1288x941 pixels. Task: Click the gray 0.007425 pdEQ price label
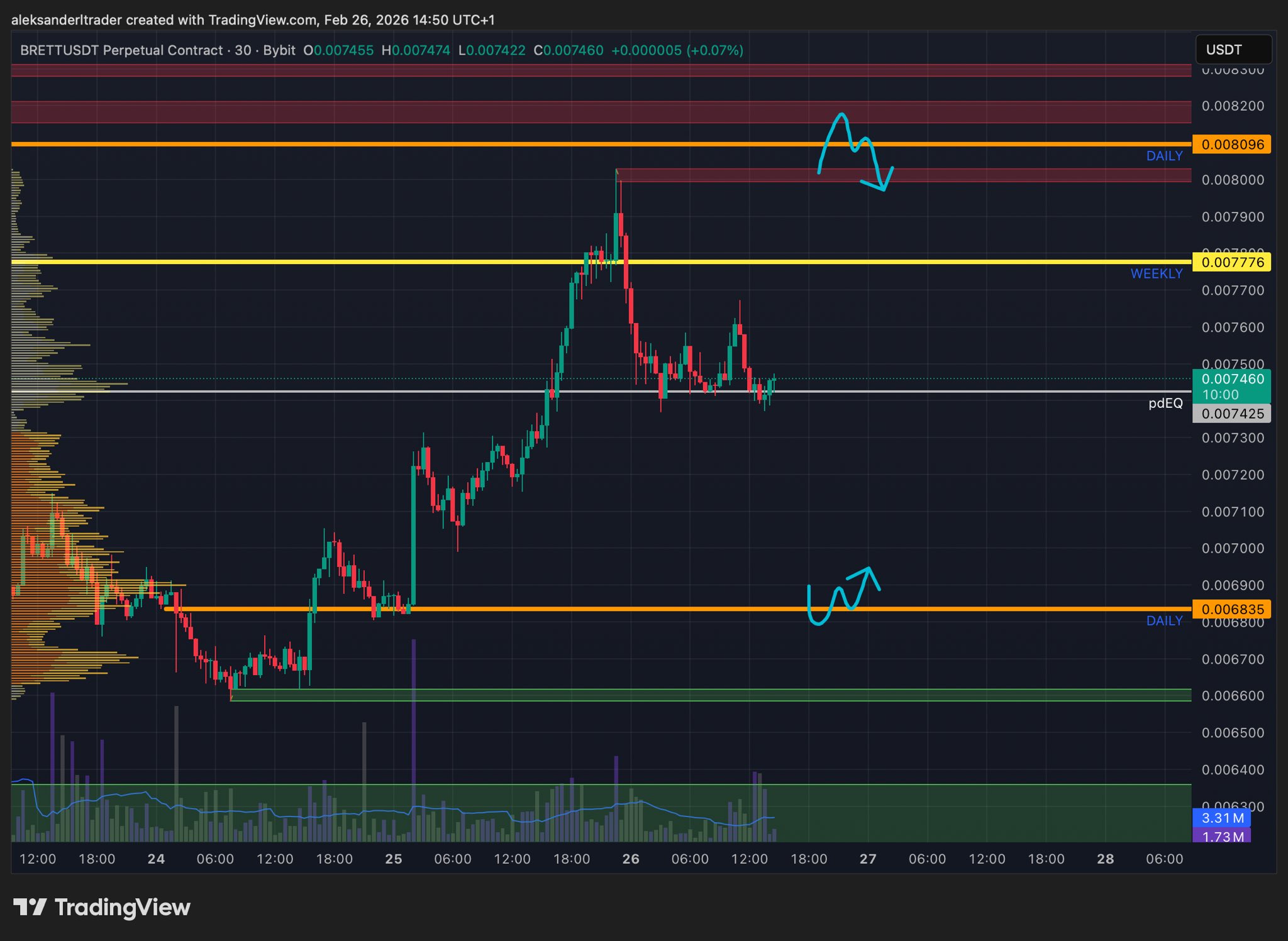(1231, 414)
